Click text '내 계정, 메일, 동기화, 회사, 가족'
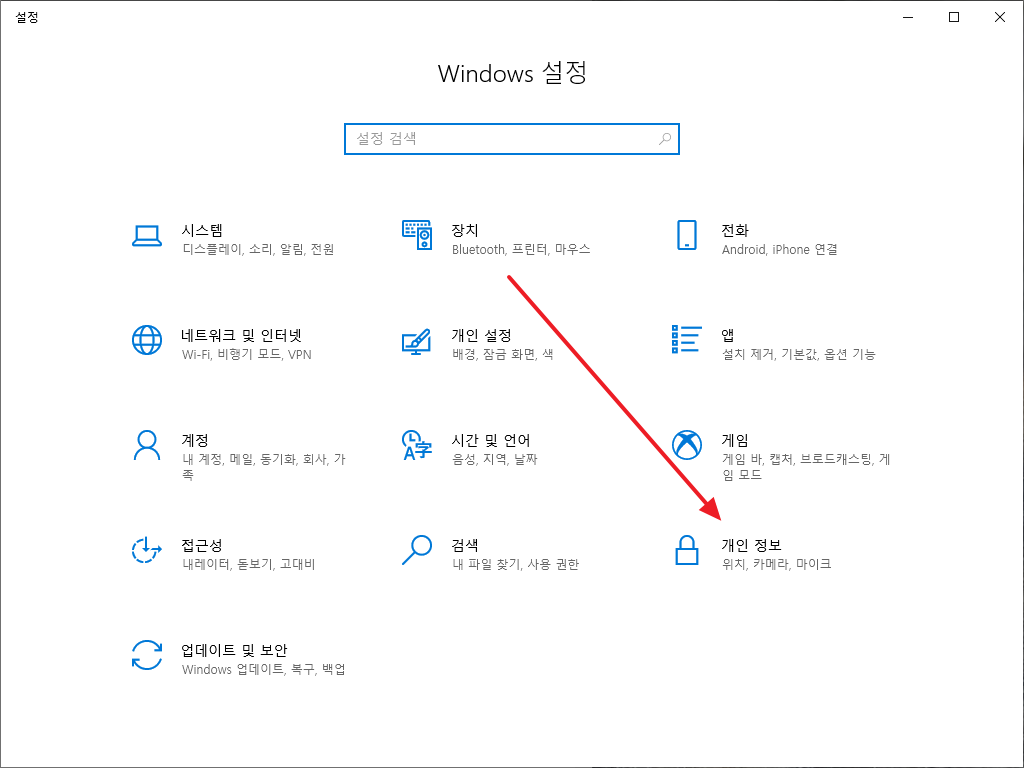 click(264, 467)
